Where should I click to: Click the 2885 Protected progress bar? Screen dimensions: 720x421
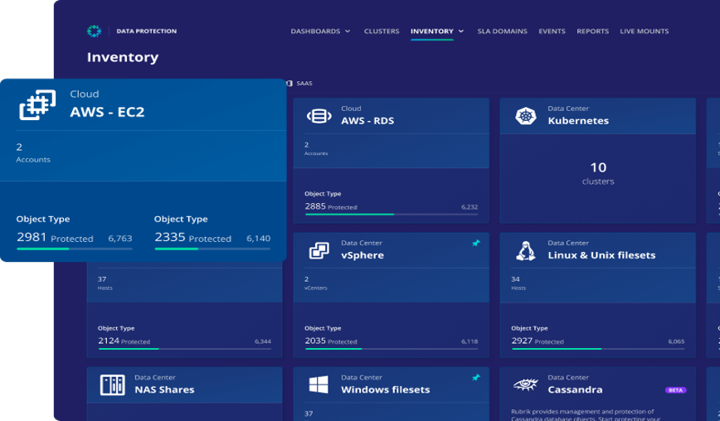tap(392, 214)
